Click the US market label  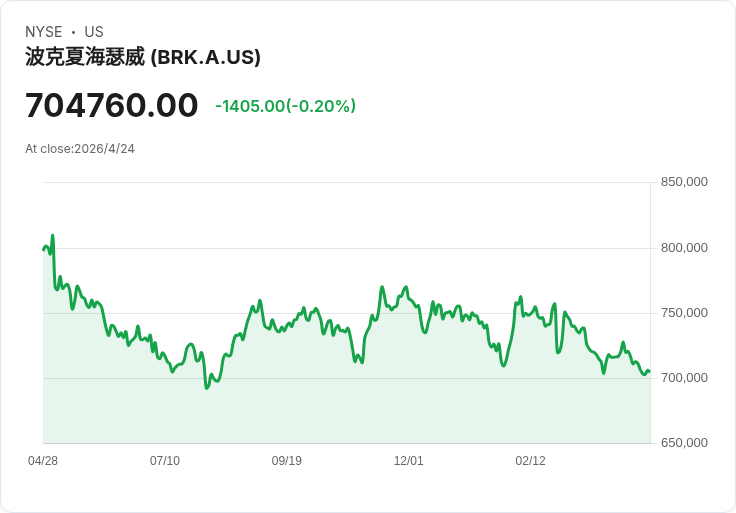point(94,32)
